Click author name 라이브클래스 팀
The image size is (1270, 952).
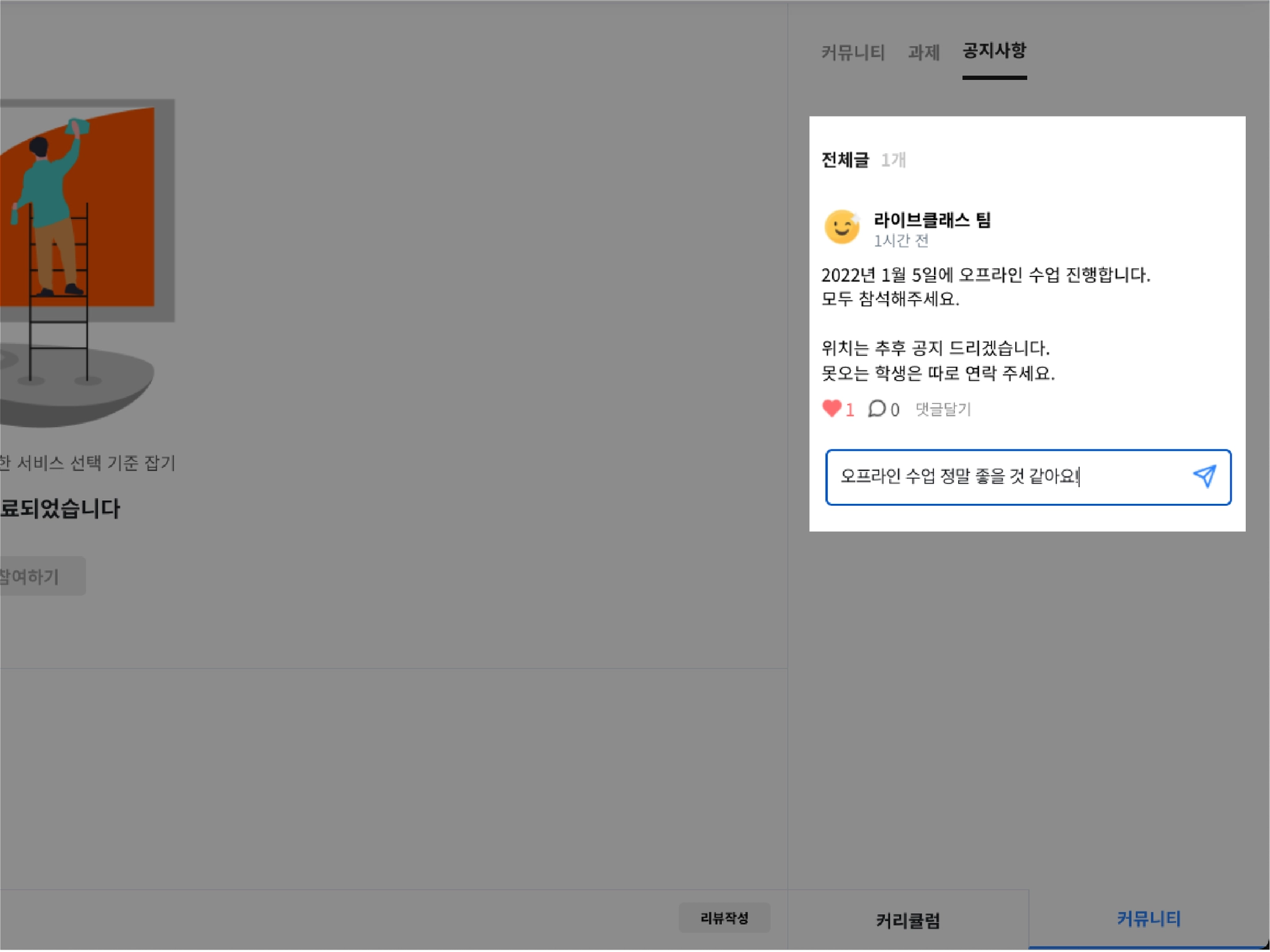[x=932, y=219]
